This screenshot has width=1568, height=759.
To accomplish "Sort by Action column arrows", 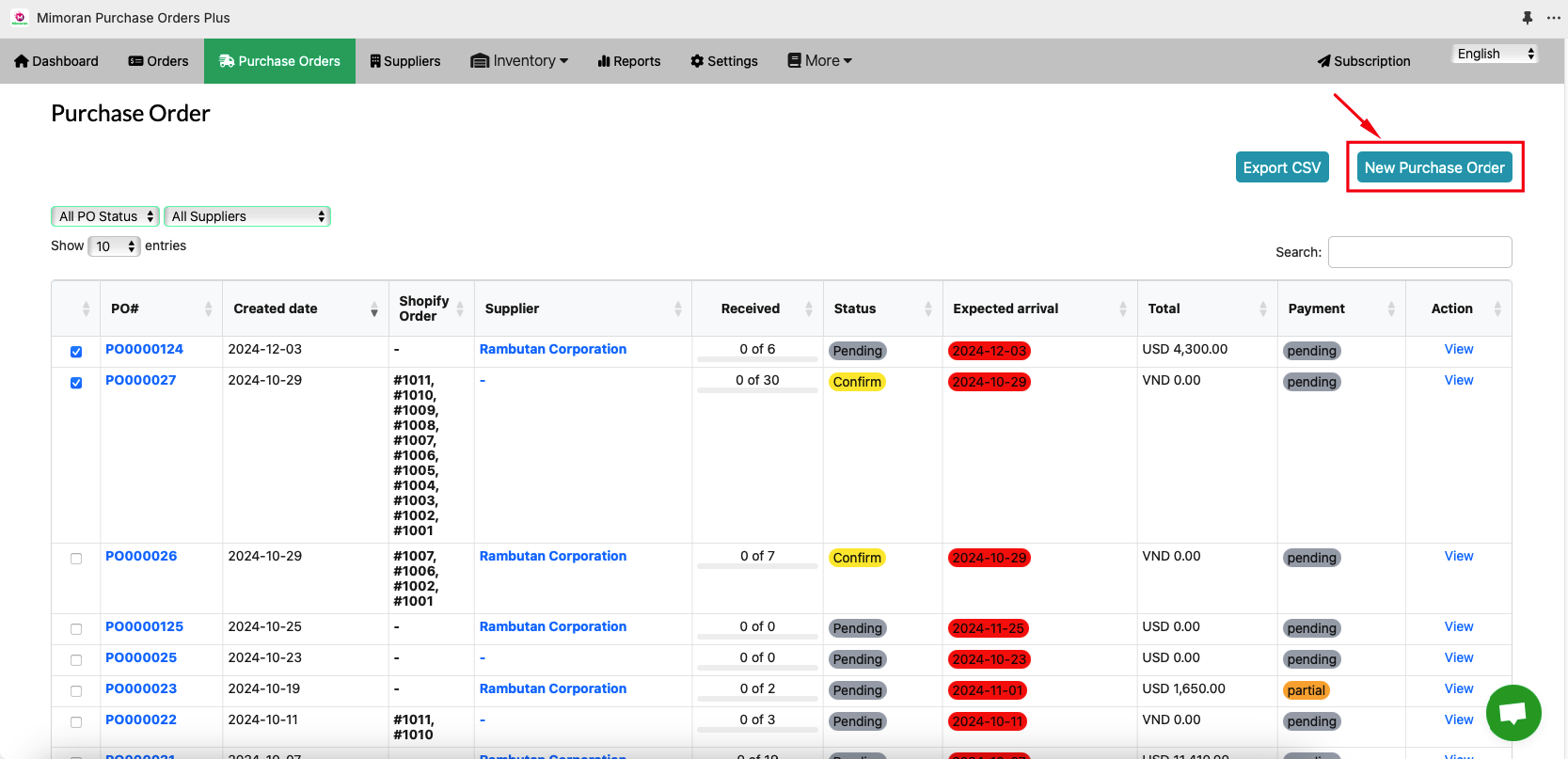I will pyautogui.click(x=1497, y=308).
